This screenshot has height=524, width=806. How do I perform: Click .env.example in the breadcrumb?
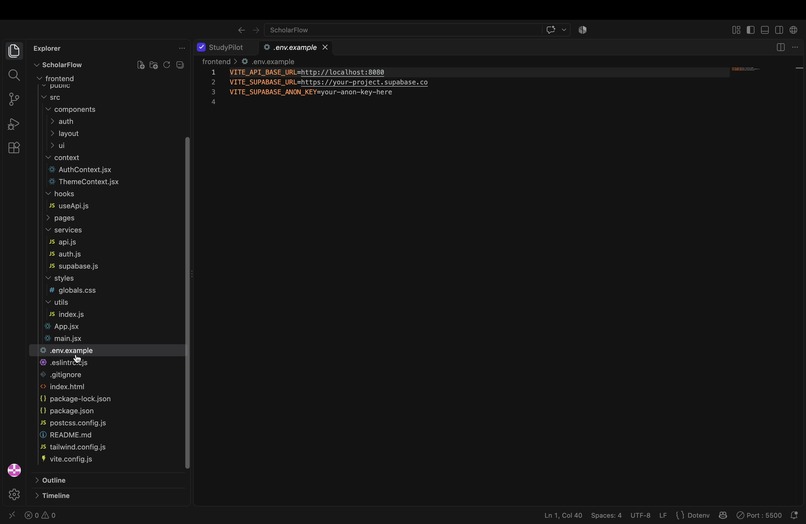click(272, 62)
